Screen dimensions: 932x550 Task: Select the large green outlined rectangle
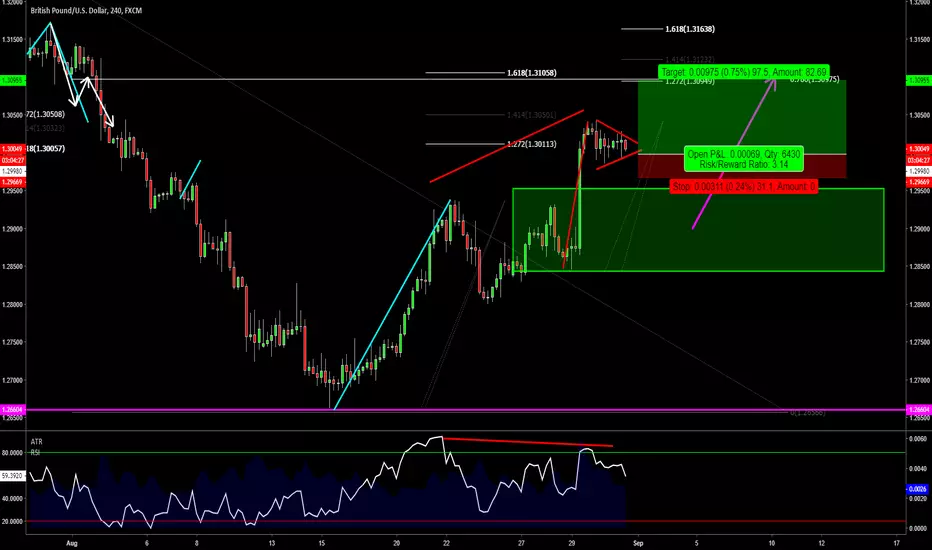698,230
